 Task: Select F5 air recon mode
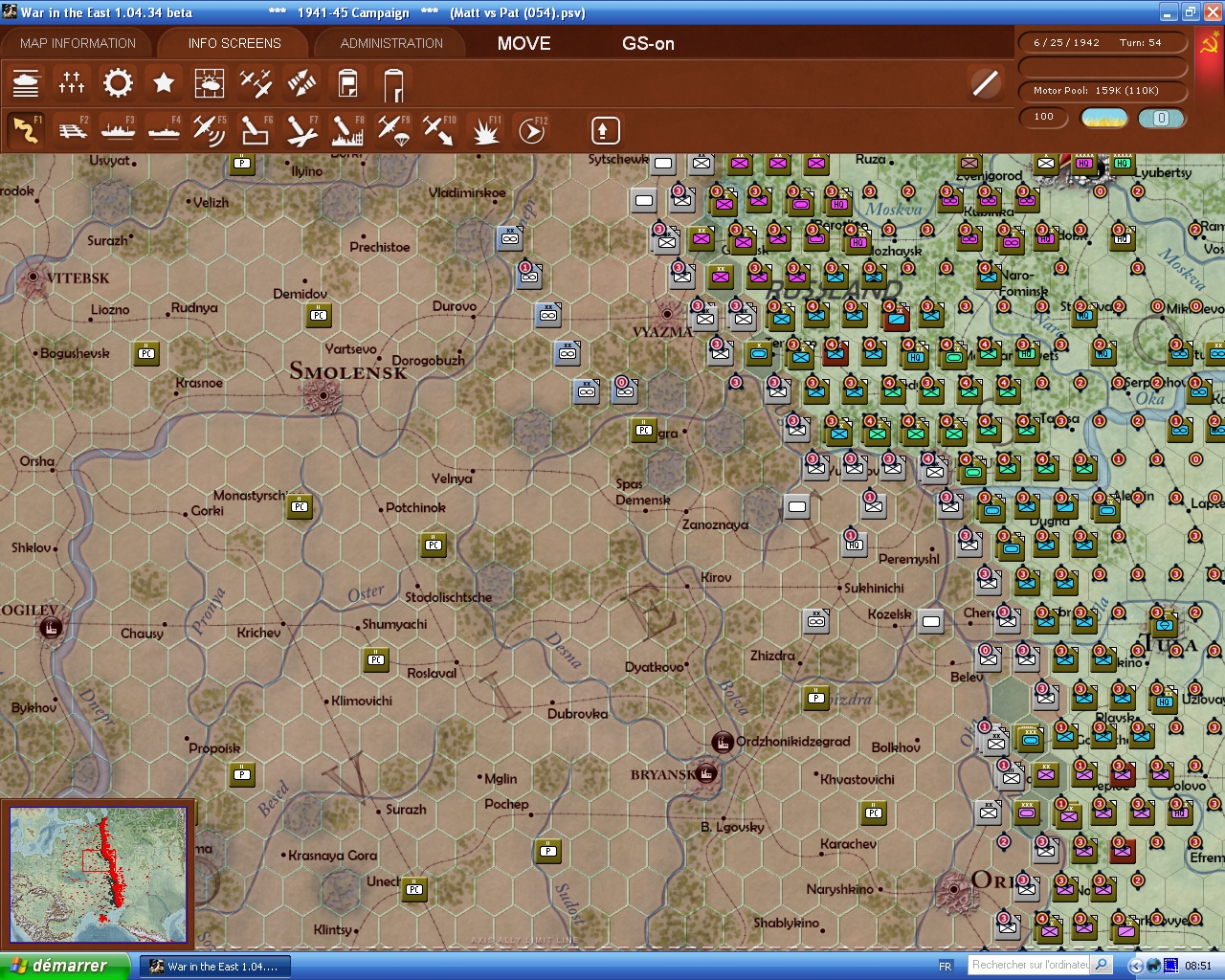tap(210, 130)
